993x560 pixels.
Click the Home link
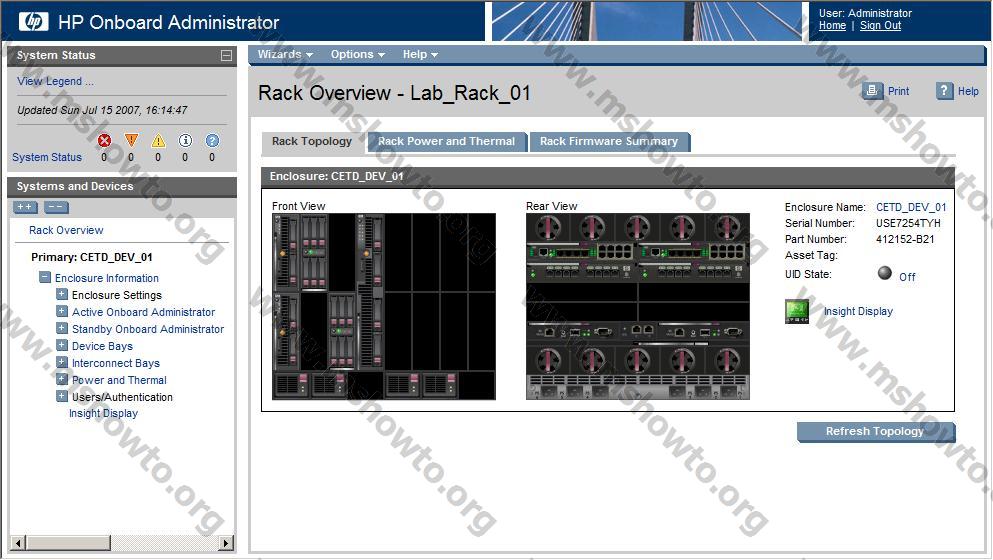[832, 25]
